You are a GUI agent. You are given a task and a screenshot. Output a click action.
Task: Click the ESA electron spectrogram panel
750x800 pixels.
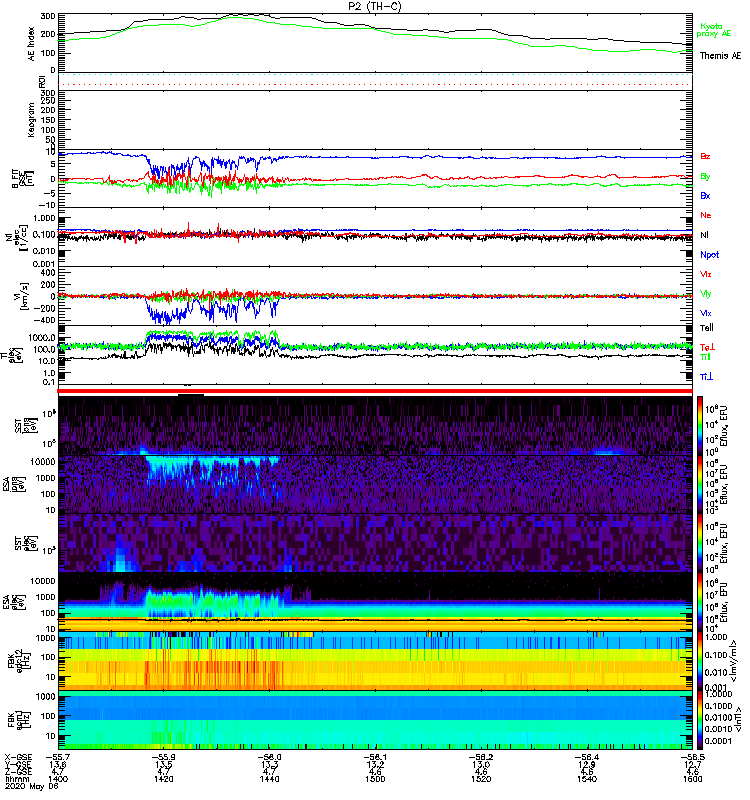point(375,602)
